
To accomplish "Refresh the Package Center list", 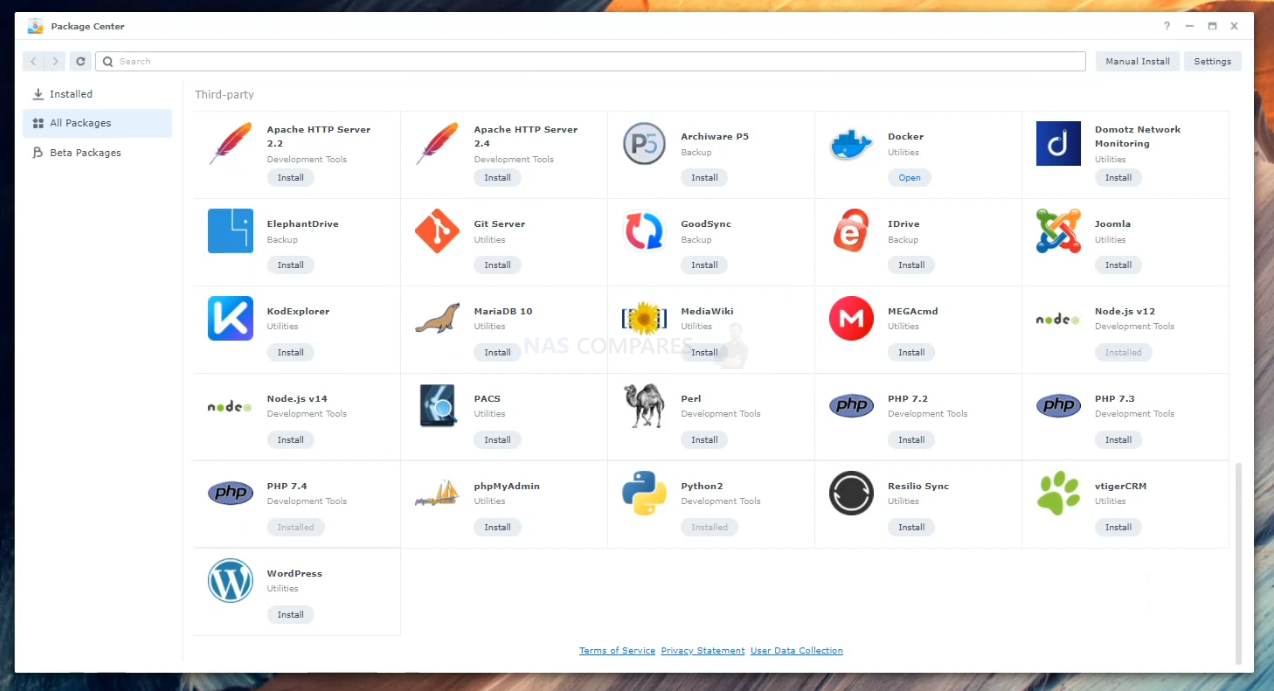I will point(81,61).
